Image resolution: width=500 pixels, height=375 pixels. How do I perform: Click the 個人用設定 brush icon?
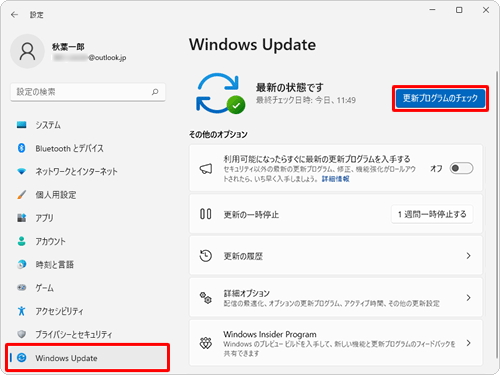click(x=22, y=195)
